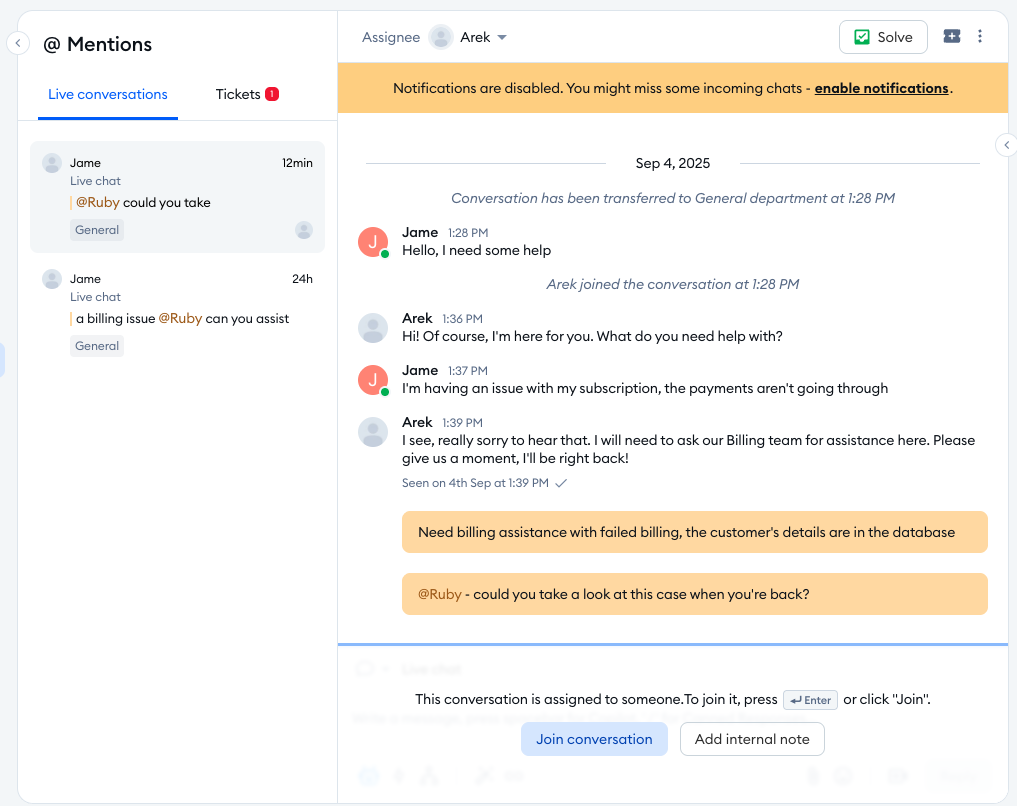Viewport: 1017px width, 806px height.
Task: Click the seen checkmark under Arek's 1:39 message
Action: point(561,483)
